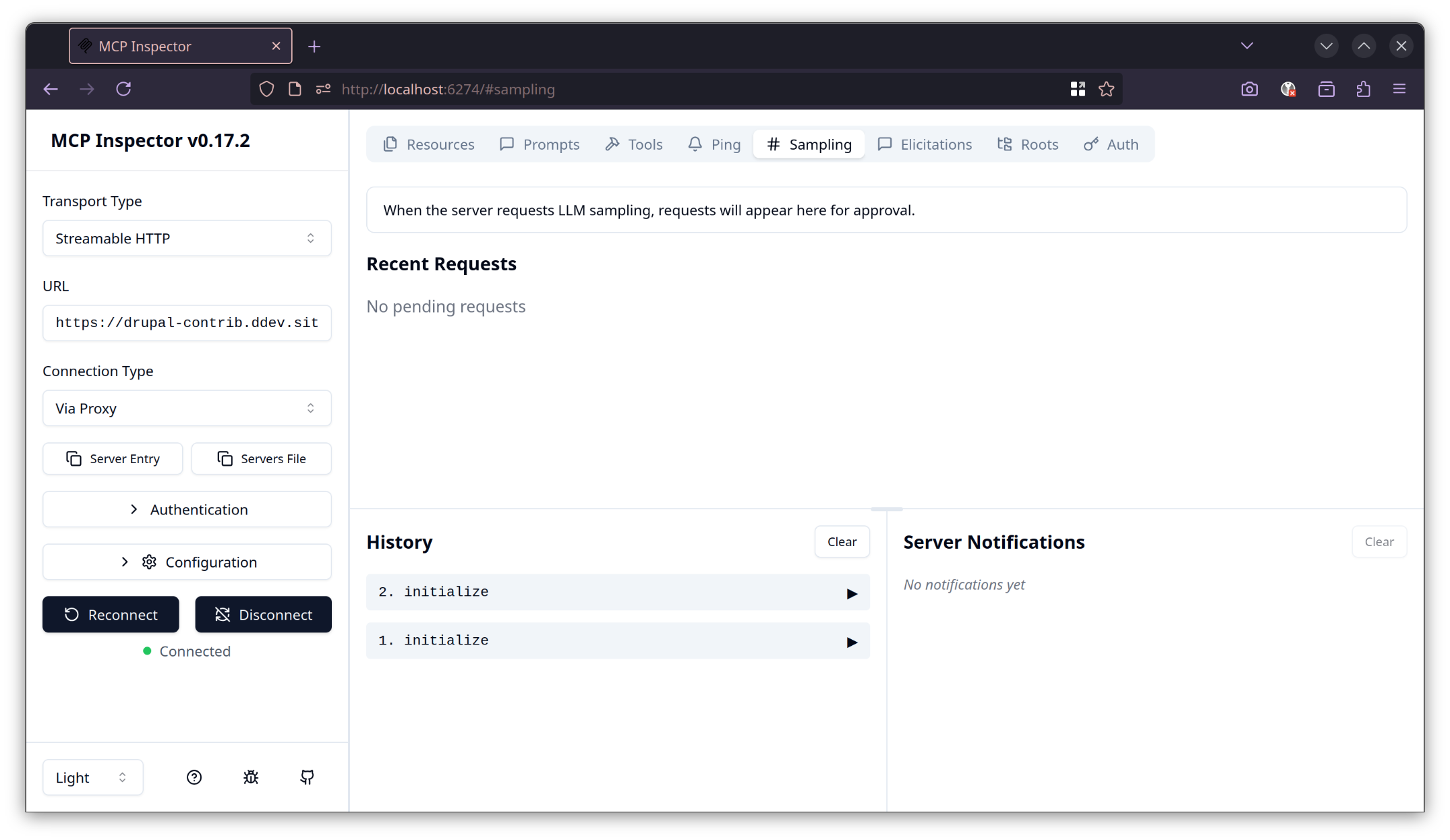Open the Light theme selector

tap(92, 777)
